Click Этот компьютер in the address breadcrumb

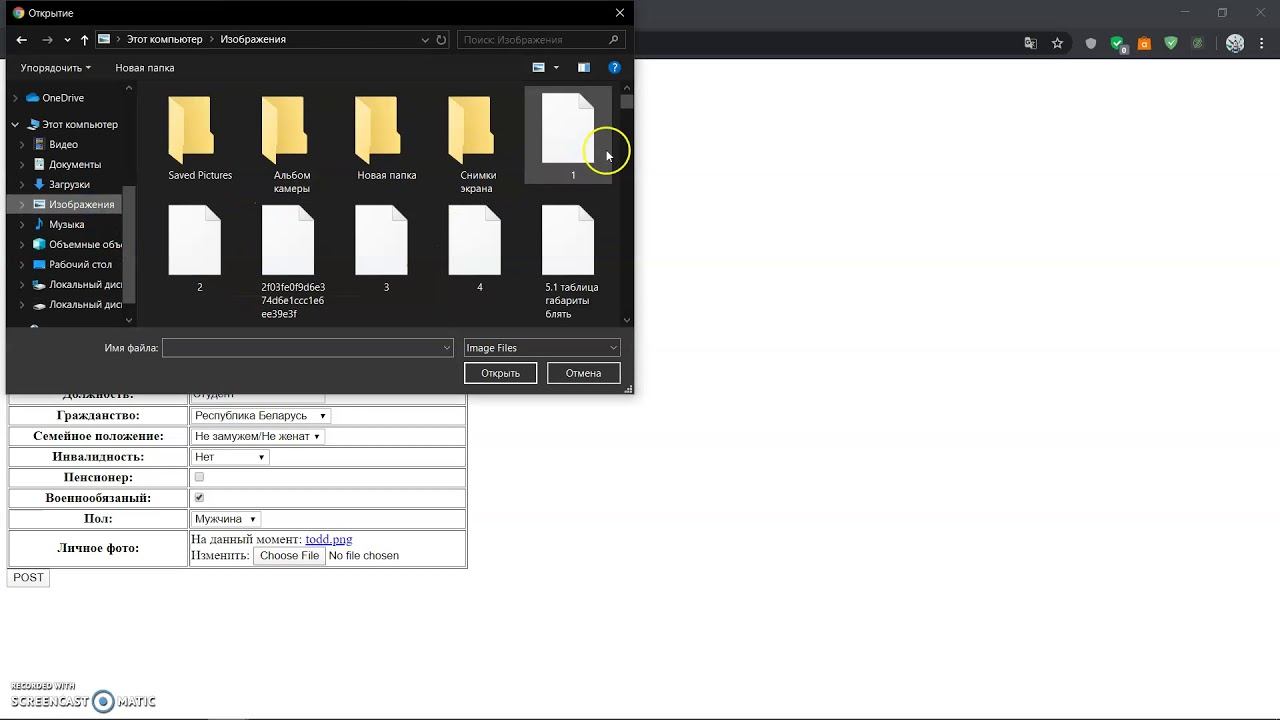(x=164, y=40)
